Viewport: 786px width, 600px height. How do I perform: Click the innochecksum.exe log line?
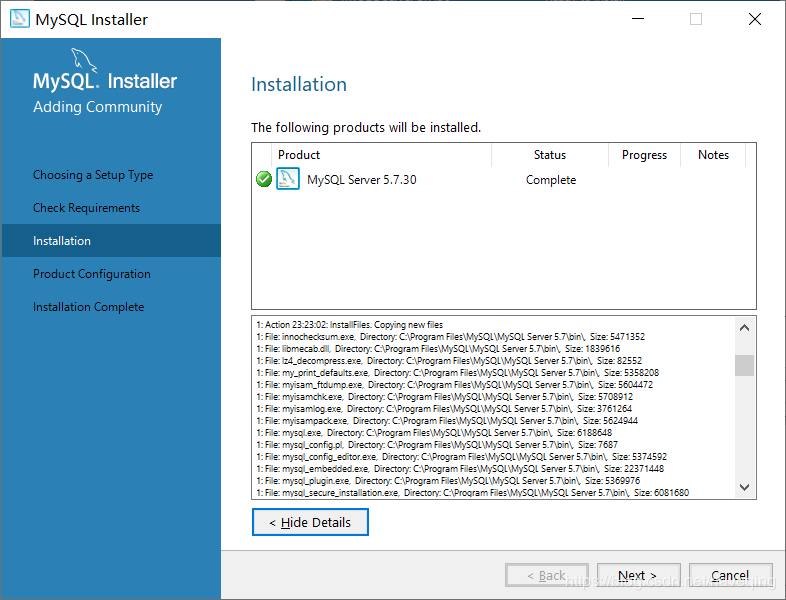click(x=451, y=337)
